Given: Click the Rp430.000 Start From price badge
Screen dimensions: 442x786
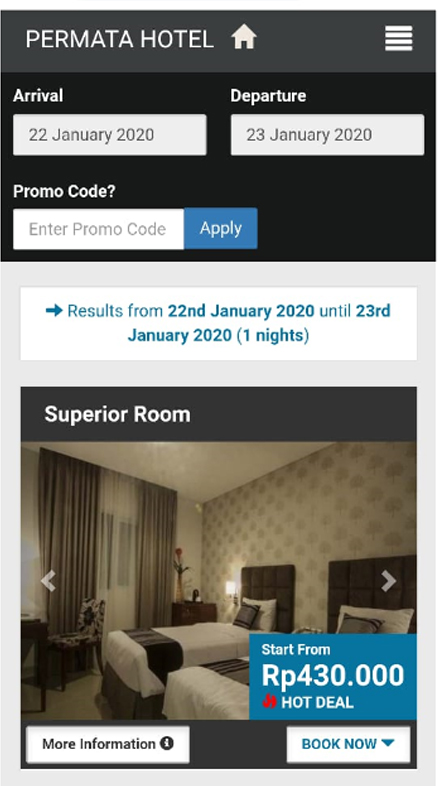Looking at the screenshot, I should point(333,677).
